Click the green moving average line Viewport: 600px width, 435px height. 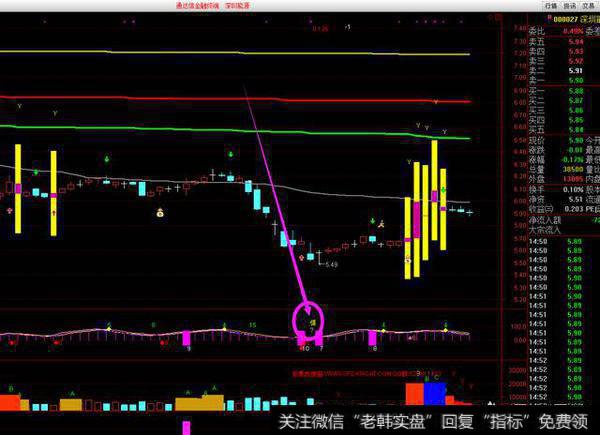pyautogui.click(x=235, y=131)
